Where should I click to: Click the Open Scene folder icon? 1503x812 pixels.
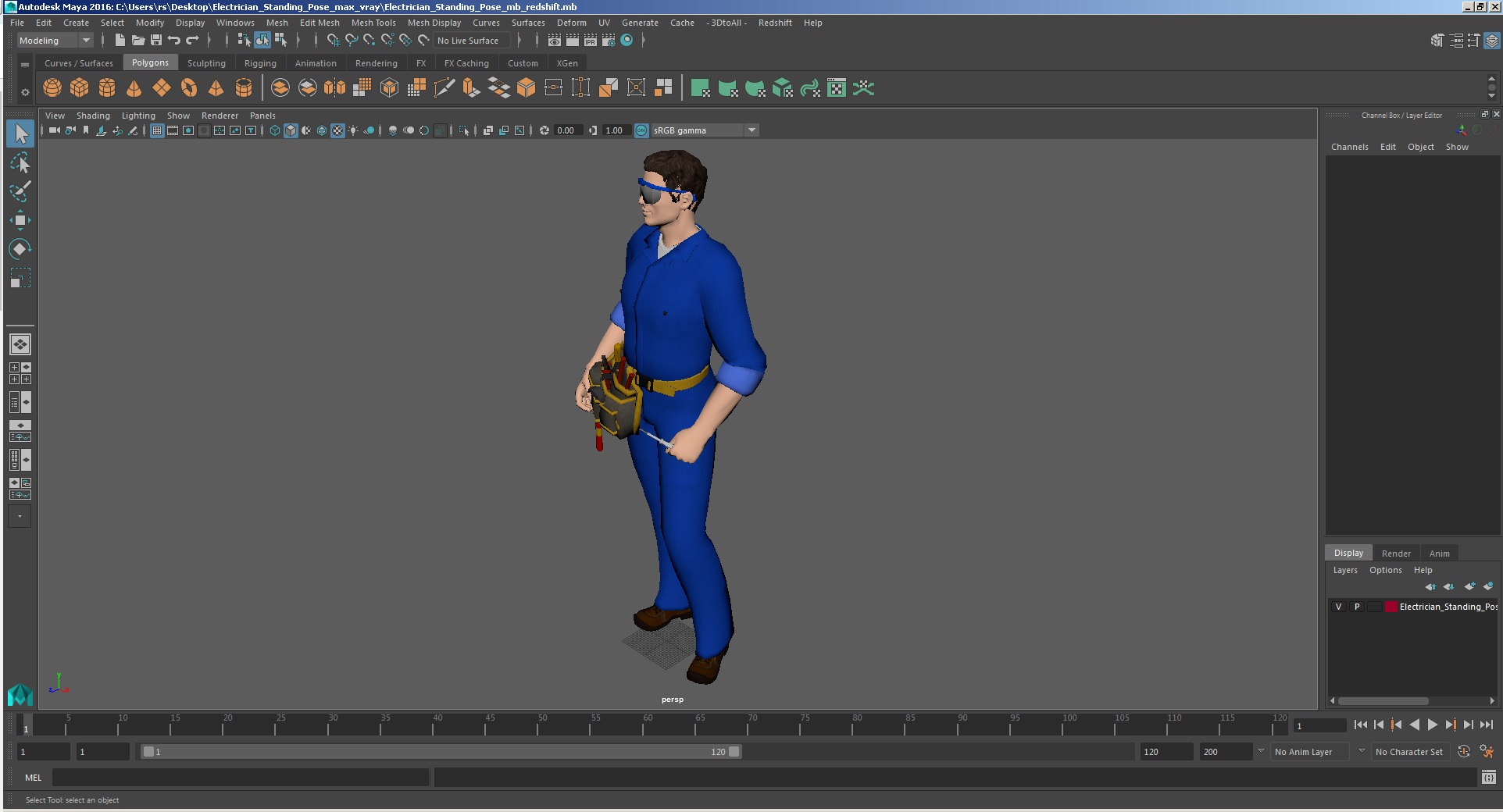(138, 41)
